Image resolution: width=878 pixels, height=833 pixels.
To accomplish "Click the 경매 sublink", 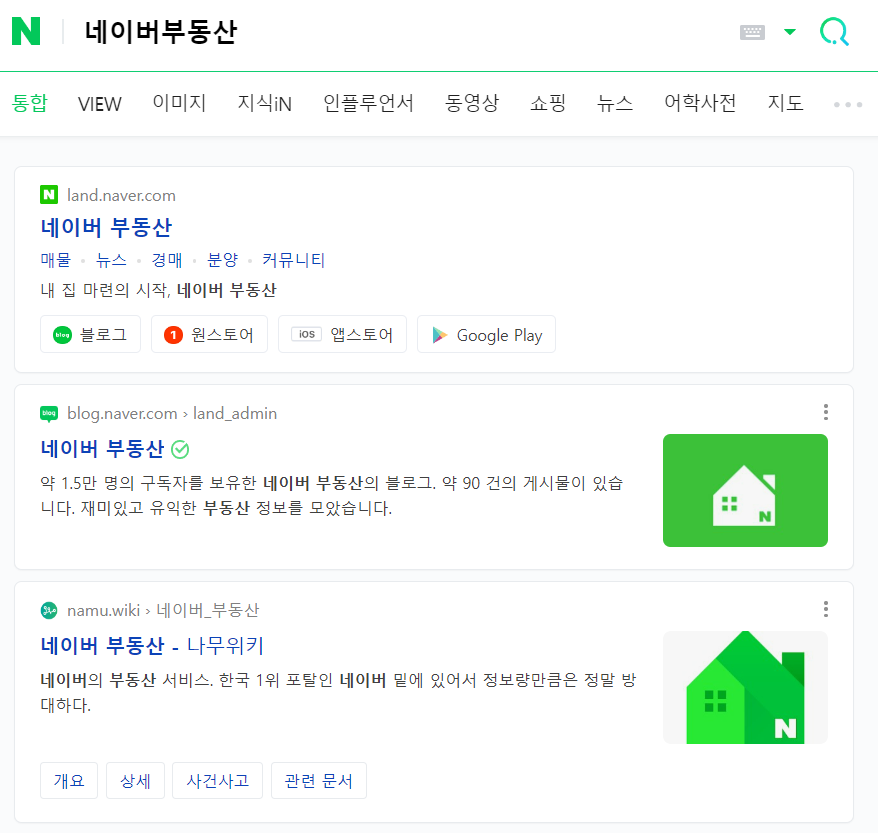I will 165,260.
